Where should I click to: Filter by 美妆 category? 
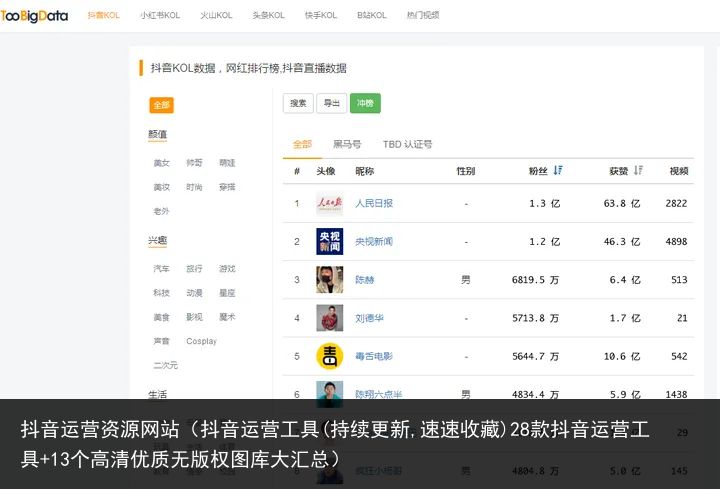(x=162, y=187)
